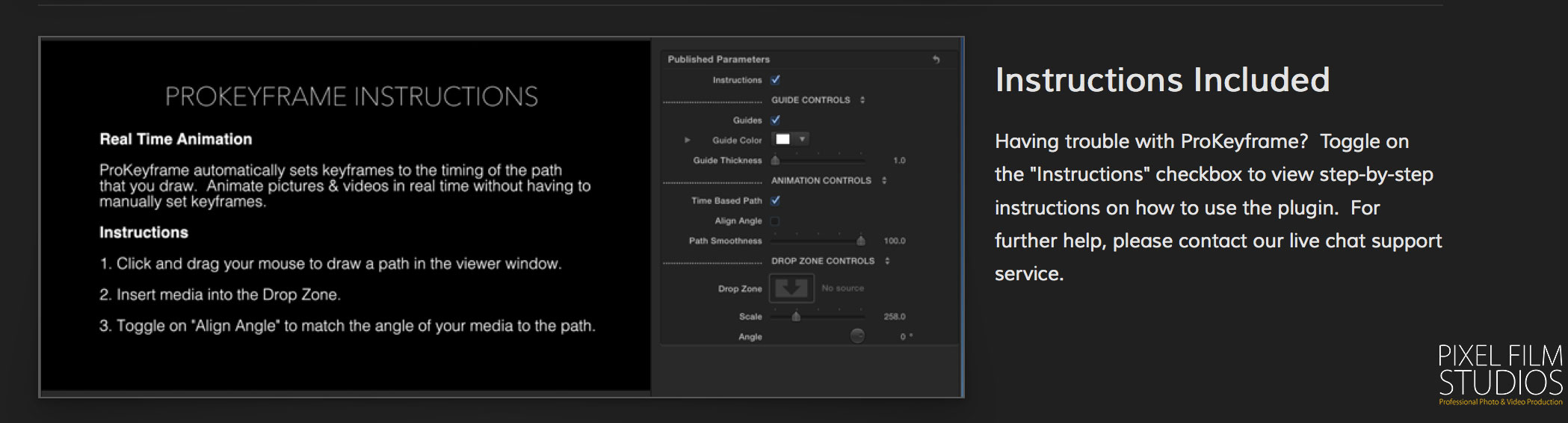Viewport: 1568px width, 423px height.
Task: Enable the Align Angle checkbox
Action: pos(775,220)
